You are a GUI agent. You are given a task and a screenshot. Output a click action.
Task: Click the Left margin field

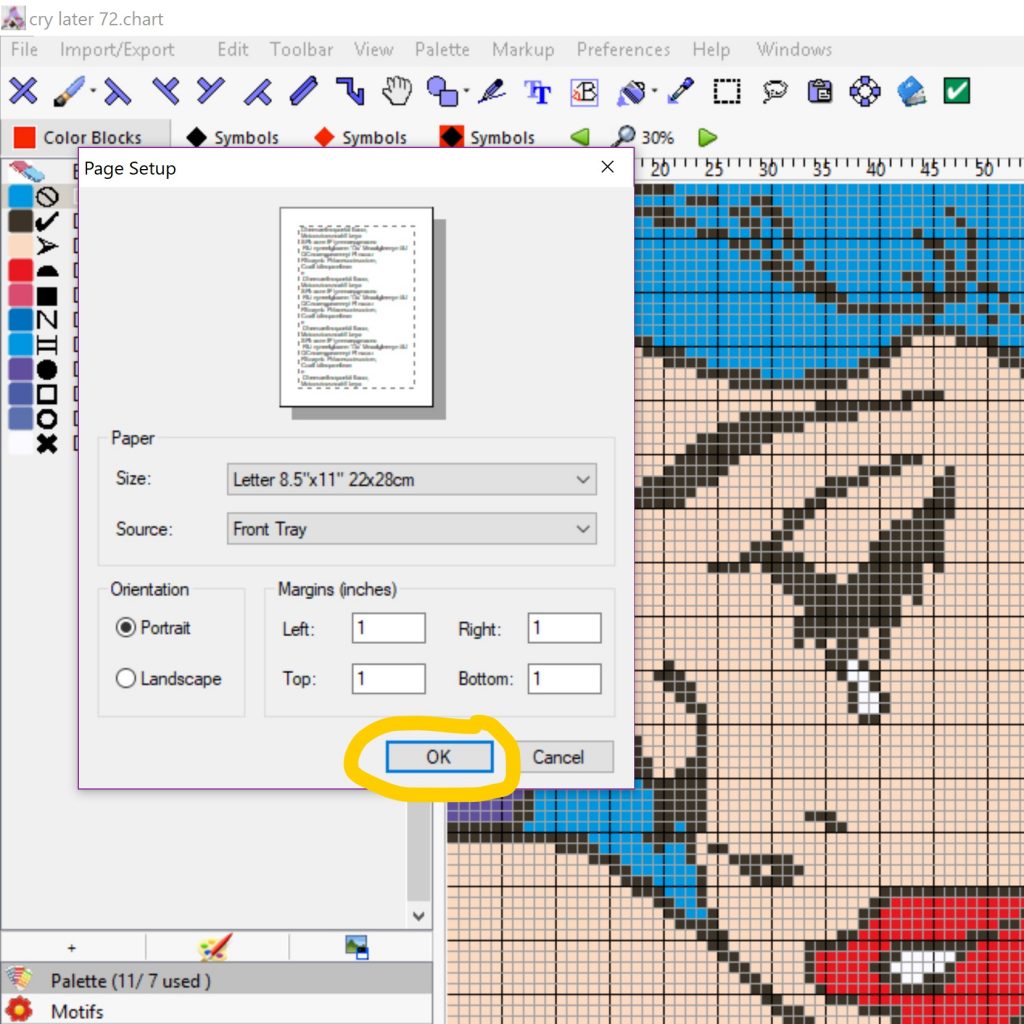(x=389, y=628)
